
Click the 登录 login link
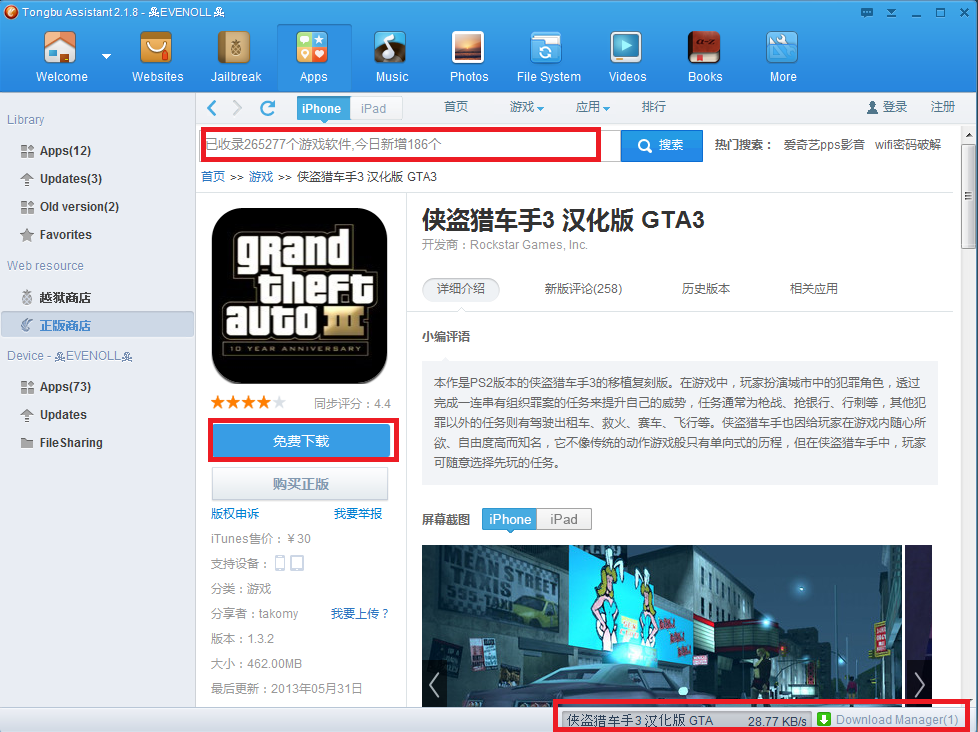pos(887,107)
